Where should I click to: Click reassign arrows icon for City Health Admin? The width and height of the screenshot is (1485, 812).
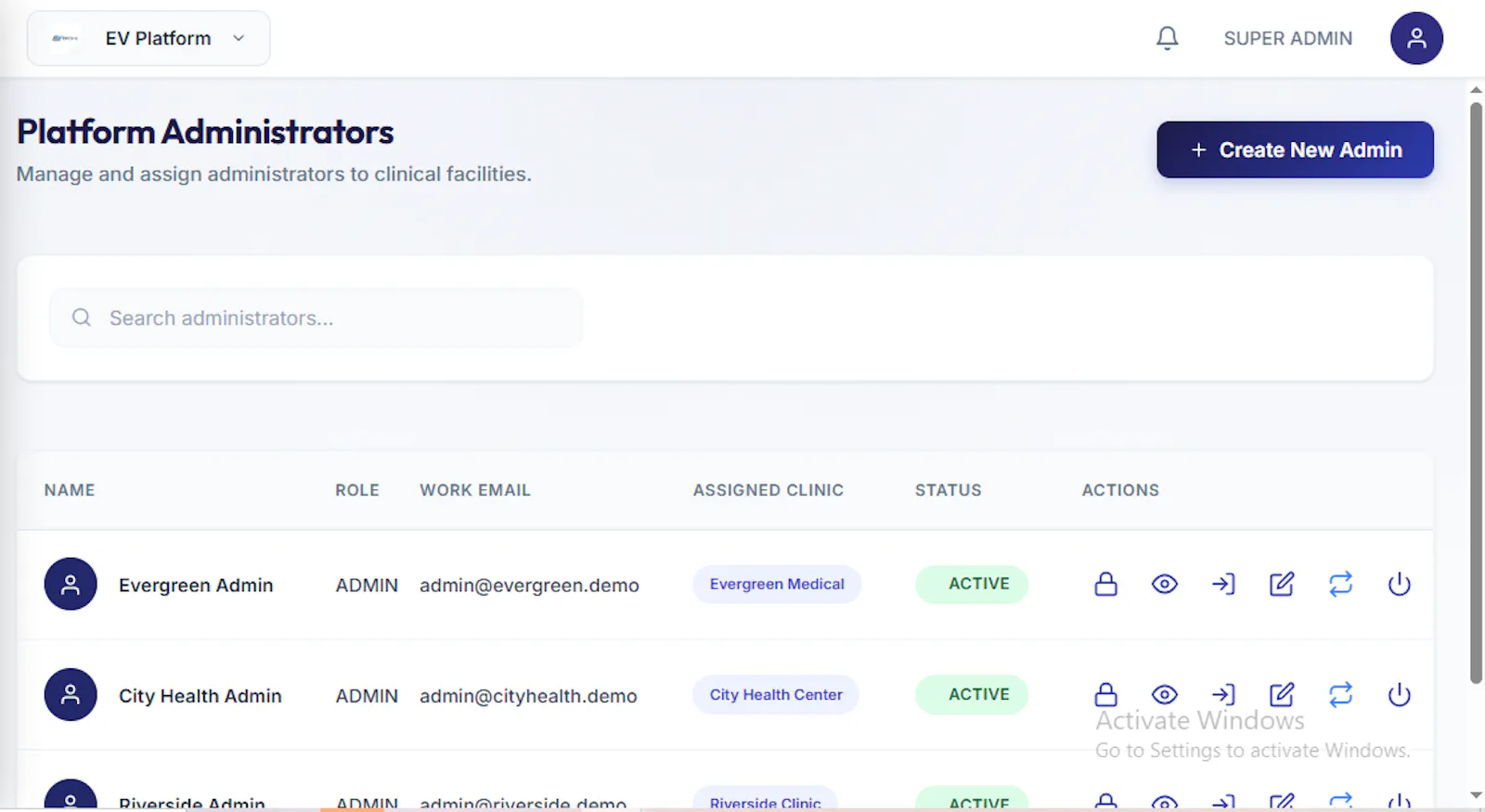coord(1340,694)
